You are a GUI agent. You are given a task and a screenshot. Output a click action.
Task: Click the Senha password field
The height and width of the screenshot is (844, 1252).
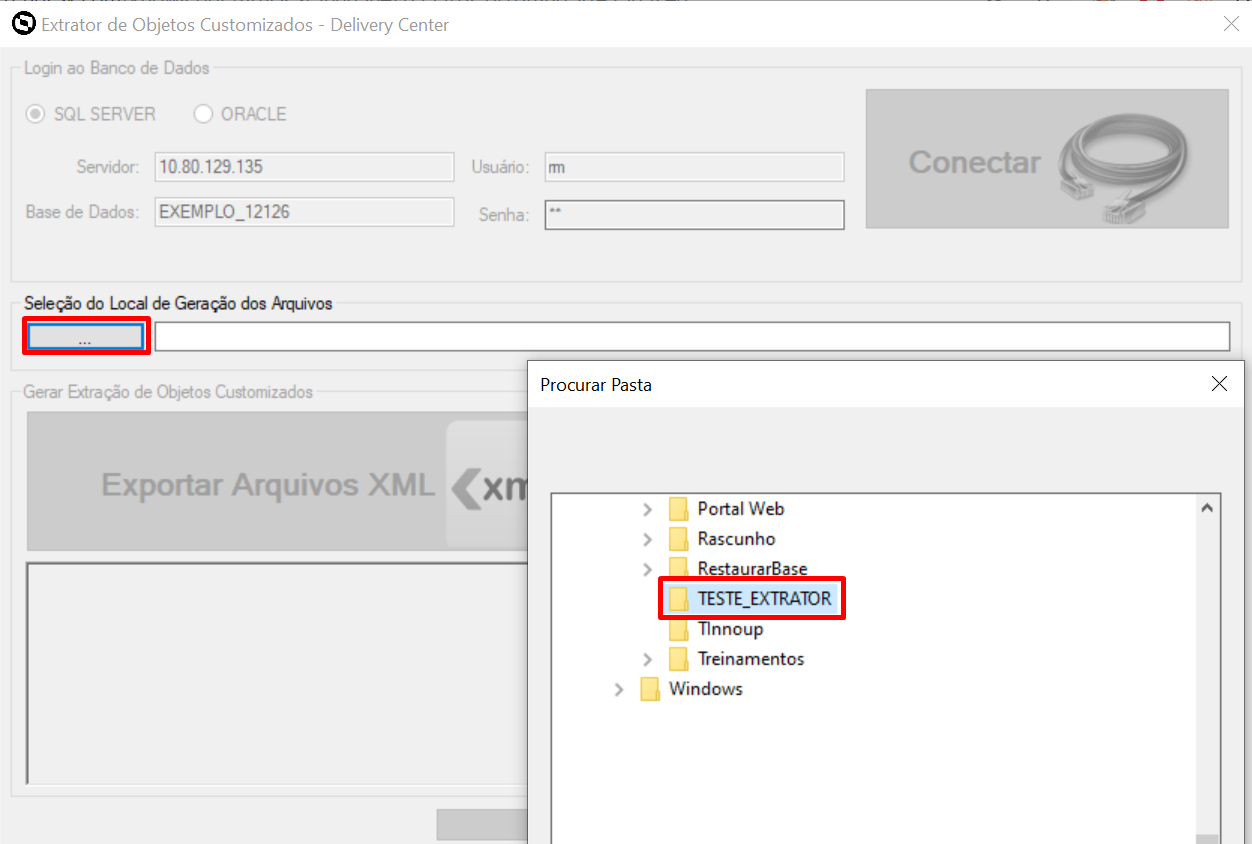[694, 215]
